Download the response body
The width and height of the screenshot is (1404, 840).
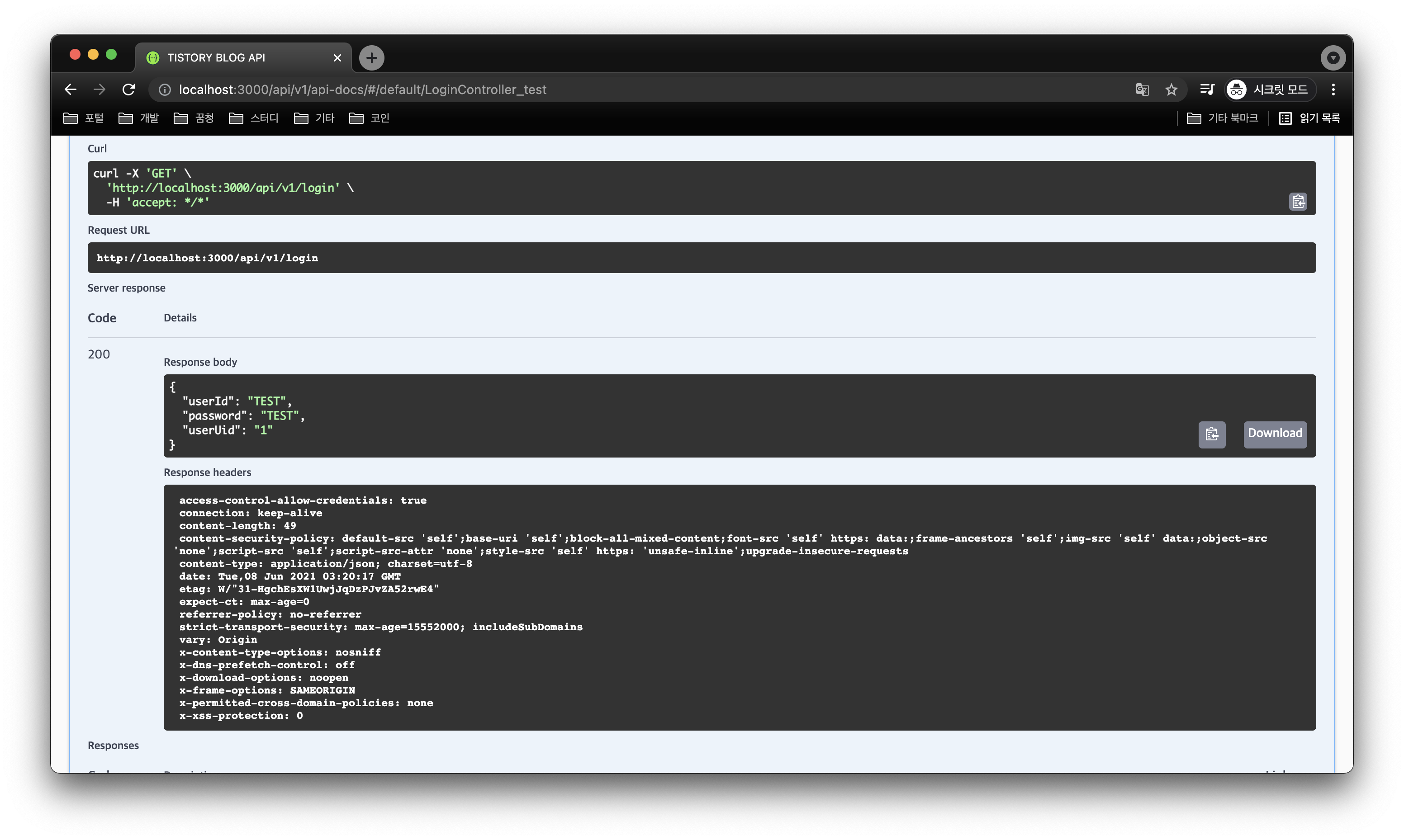pyautogui.click(x=1274, y=434)
